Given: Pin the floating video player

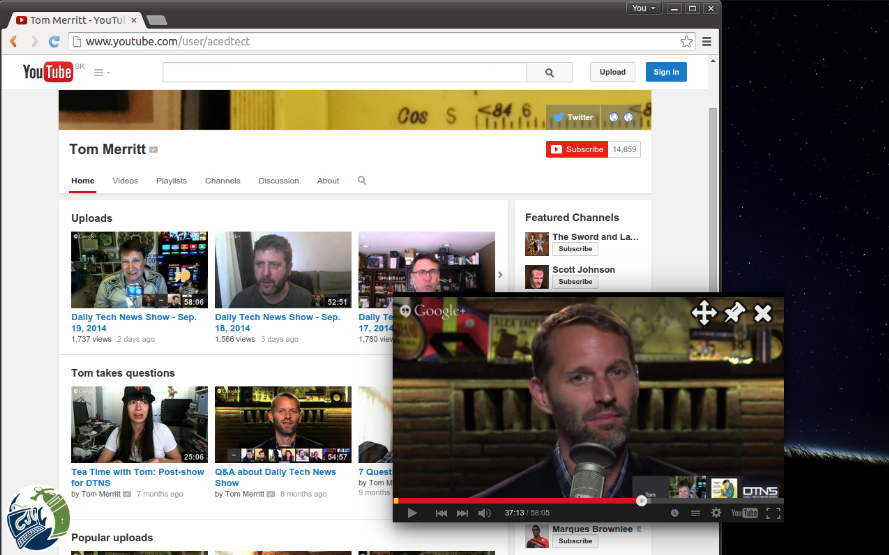Looking at the screenshot, I should tap(734, 312).
